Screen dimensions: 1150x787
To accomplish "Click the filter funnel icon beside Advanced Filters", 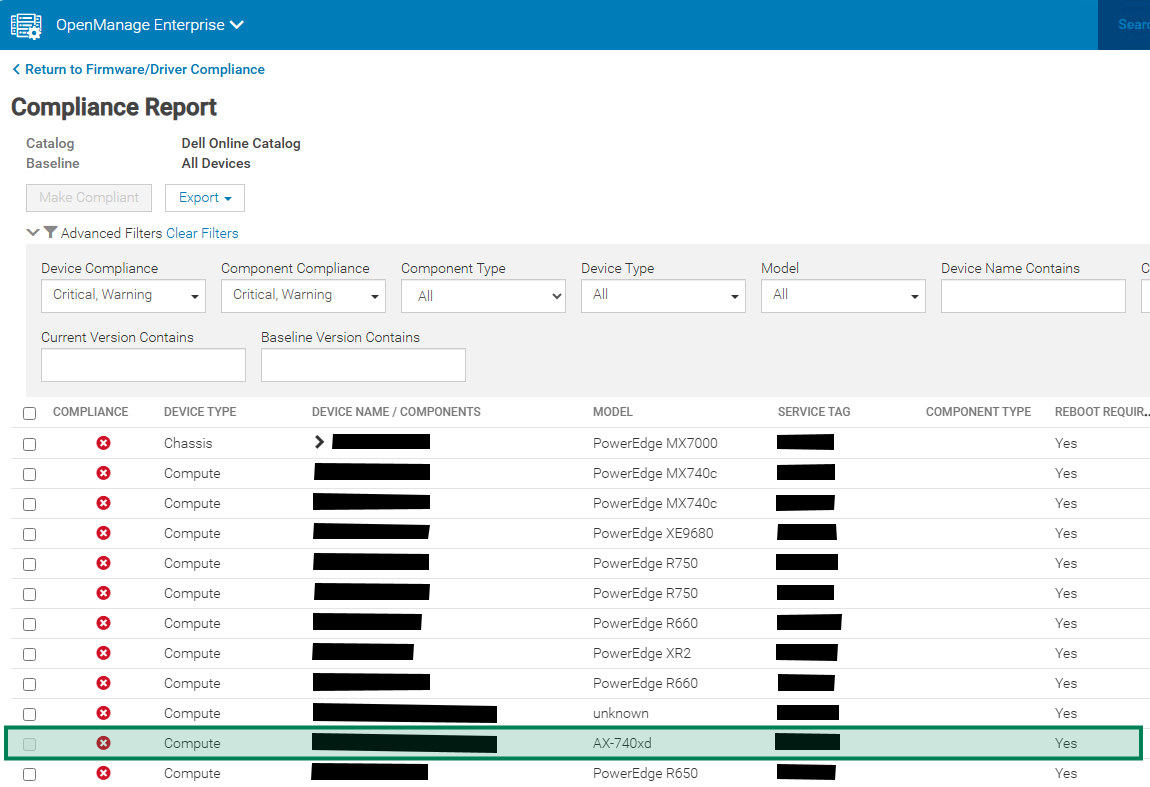I will (x=51, y=233).
